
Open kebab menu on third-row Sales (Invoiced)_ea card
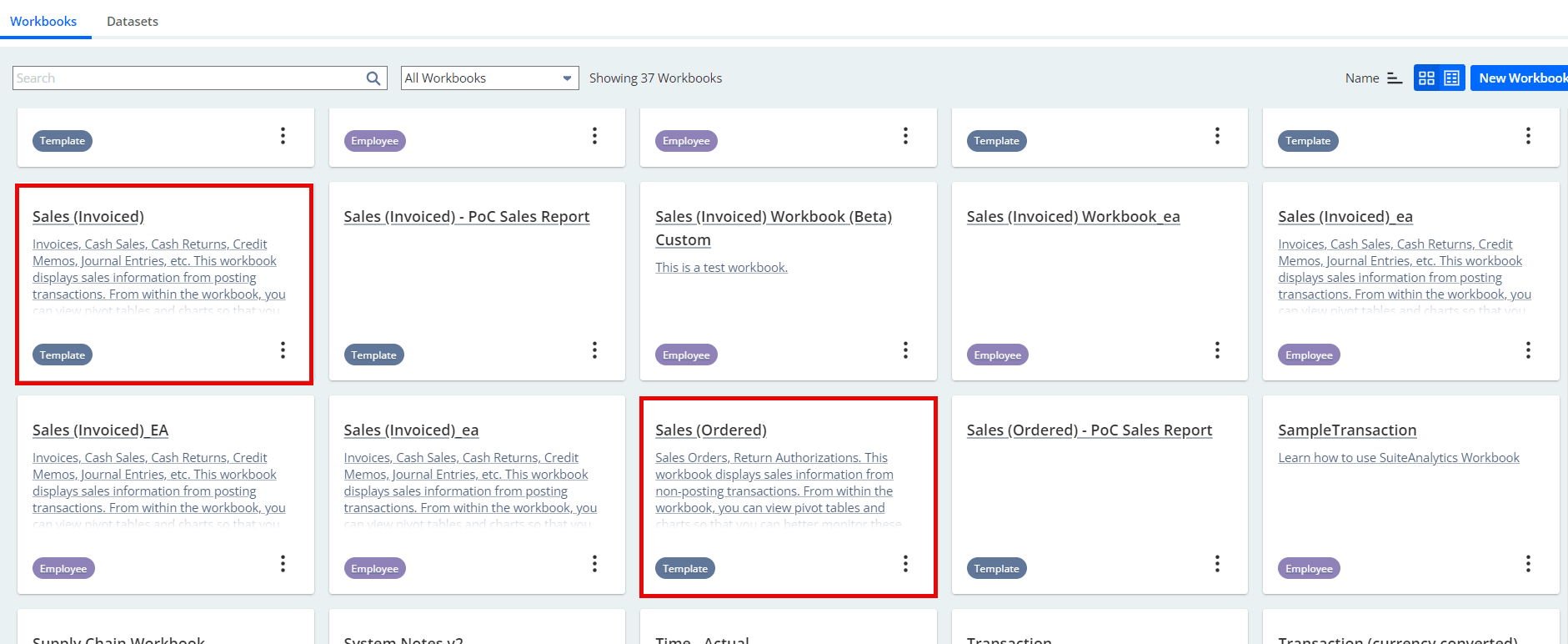[594, 563]
